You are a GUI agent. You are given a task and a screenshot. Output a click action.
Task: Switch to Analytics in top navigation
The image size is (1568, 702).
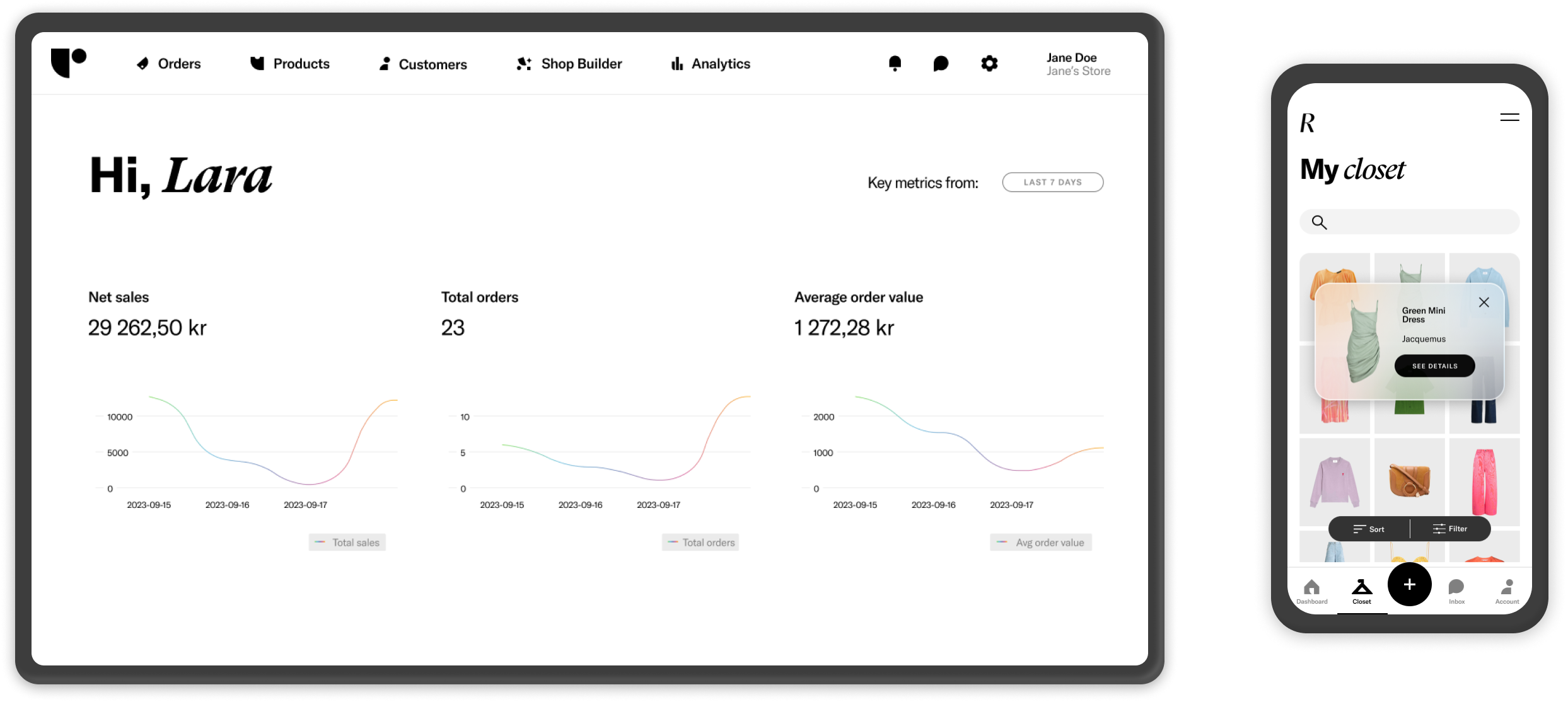point(711,64)
